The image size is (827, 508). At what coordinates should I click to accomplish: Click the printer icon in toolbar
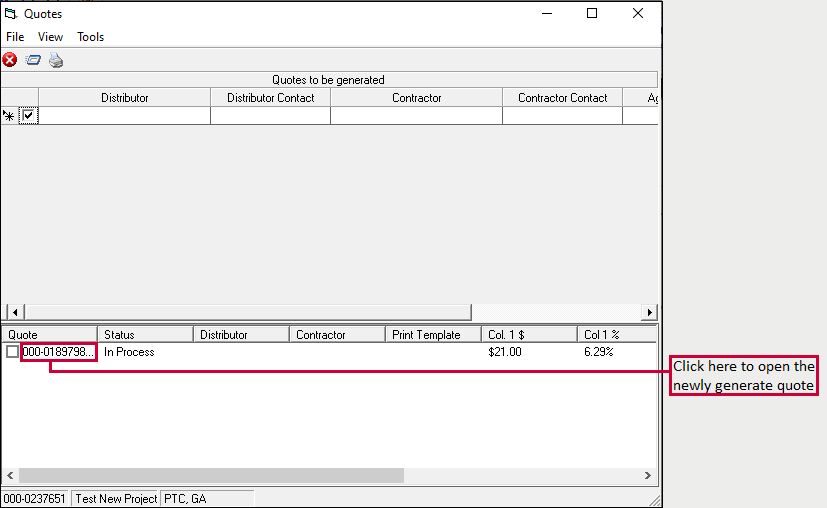(x=56, y=60)
